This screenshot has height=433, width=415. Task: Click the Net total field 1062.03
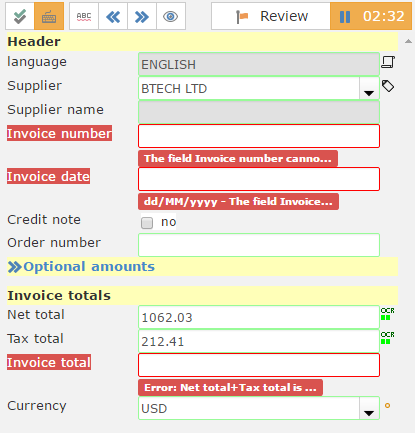(259, 317)
